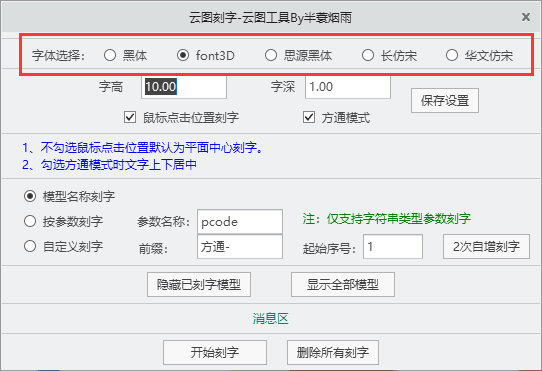
Task: Click the blue hint line 不勾选鼠标点击位置
Action: (x=142, y=148)
